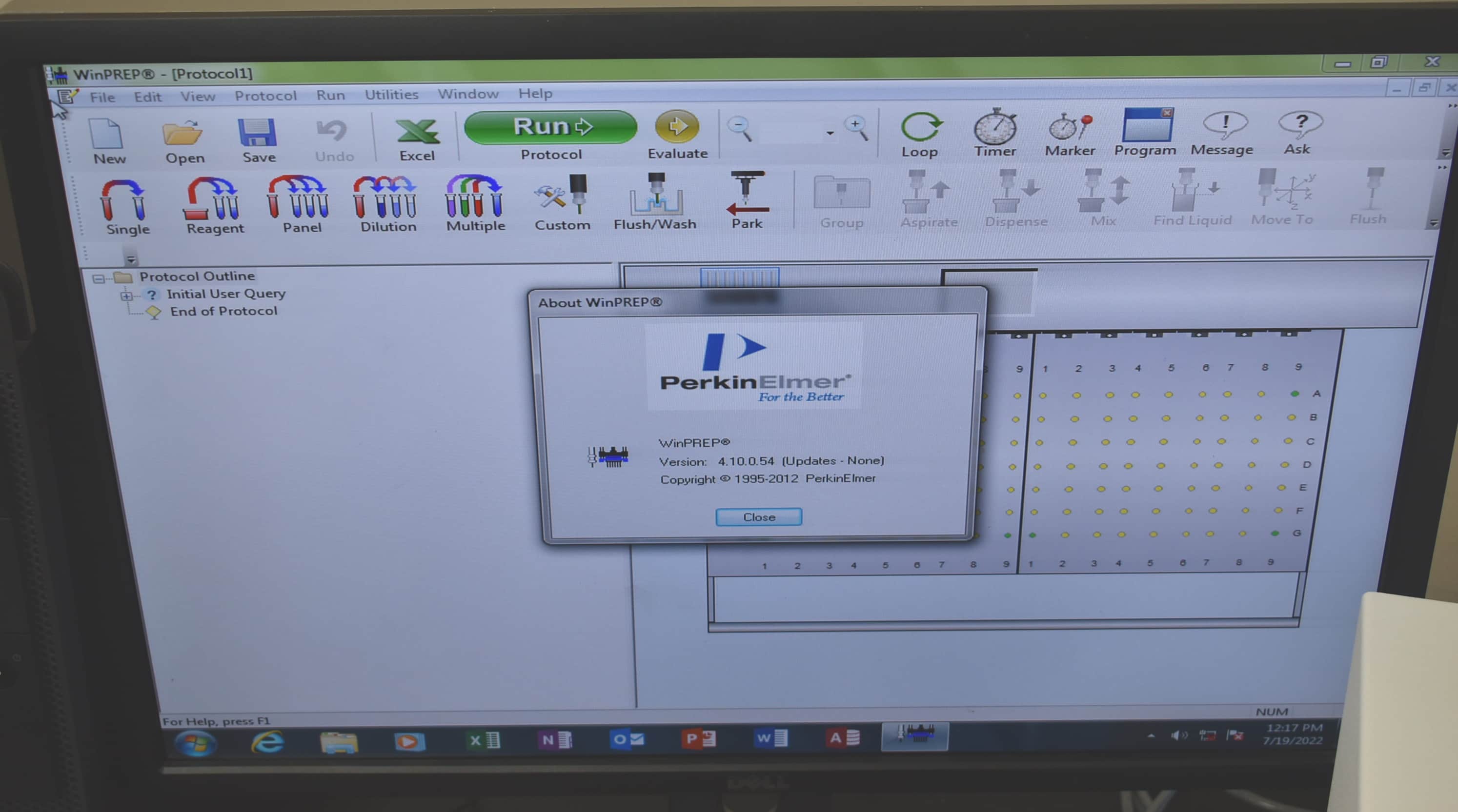Close the About WinPREP dialog
This screenshot has width=1458, height=812.
pyautogui.click(x=758, y=517)
